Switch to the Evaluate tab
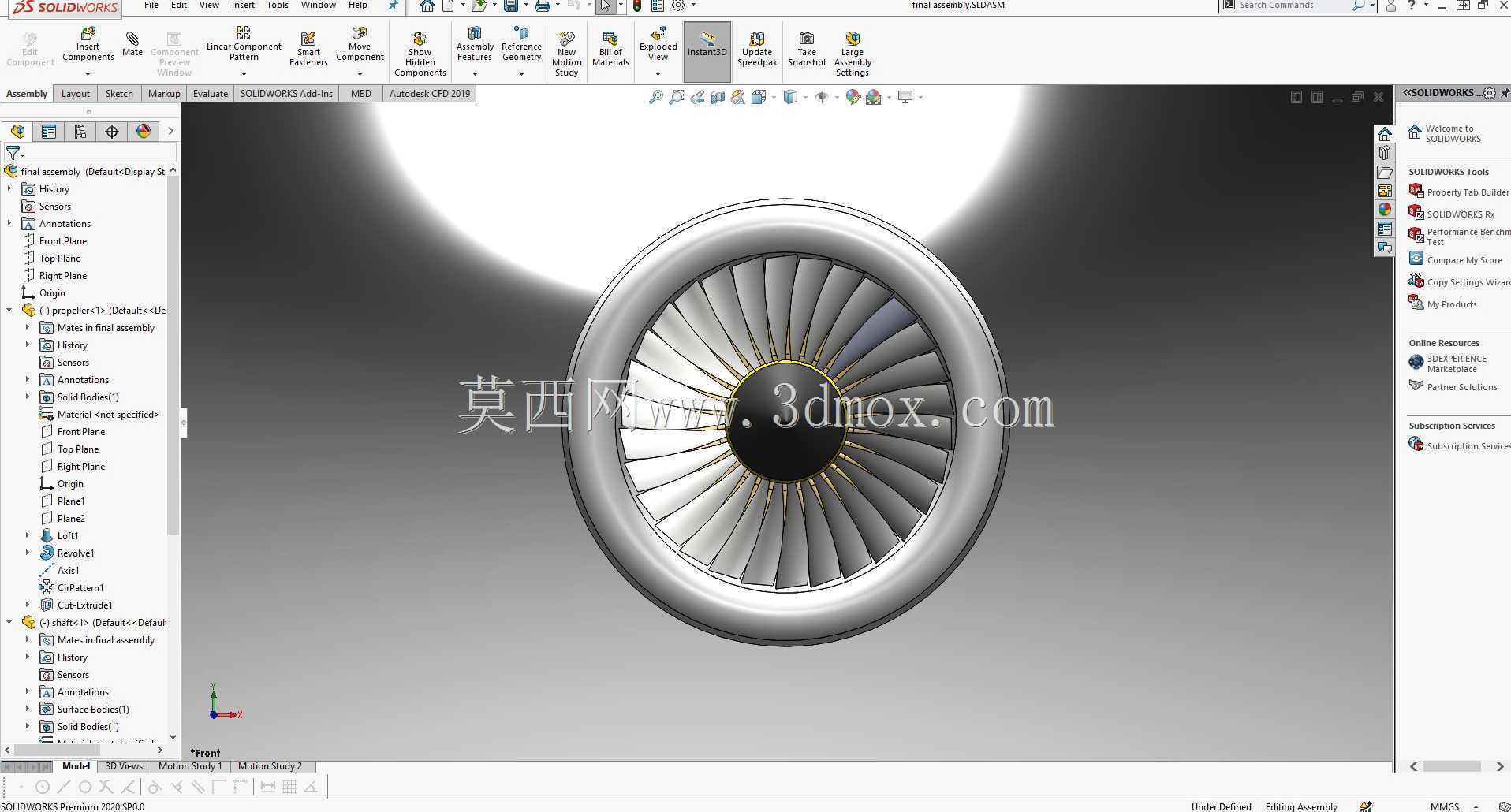This screenshot has width=1511, height=812. [x=211, y=94]
